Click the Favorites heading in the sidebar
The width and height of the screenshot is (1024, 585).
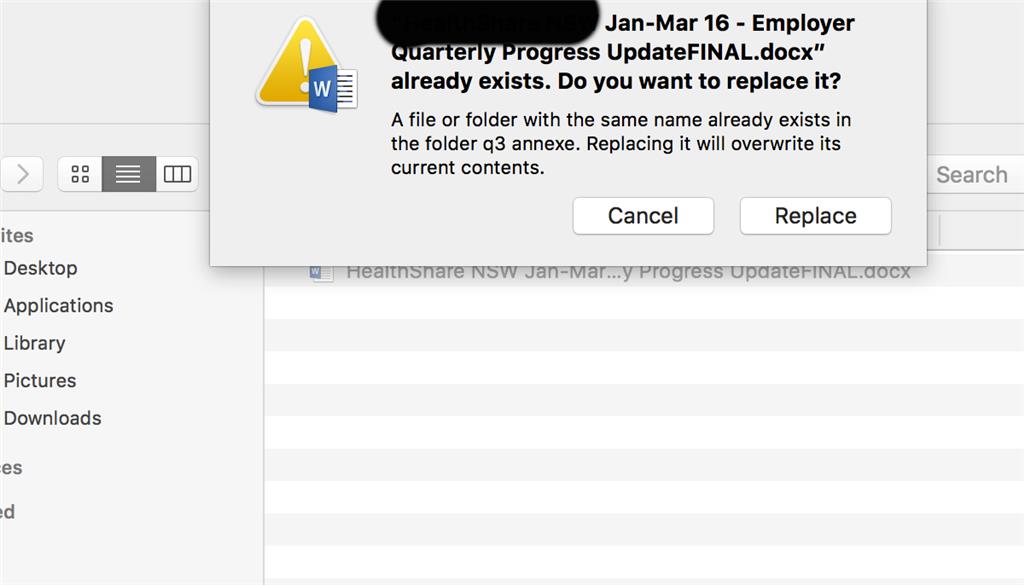coord(17,236)
